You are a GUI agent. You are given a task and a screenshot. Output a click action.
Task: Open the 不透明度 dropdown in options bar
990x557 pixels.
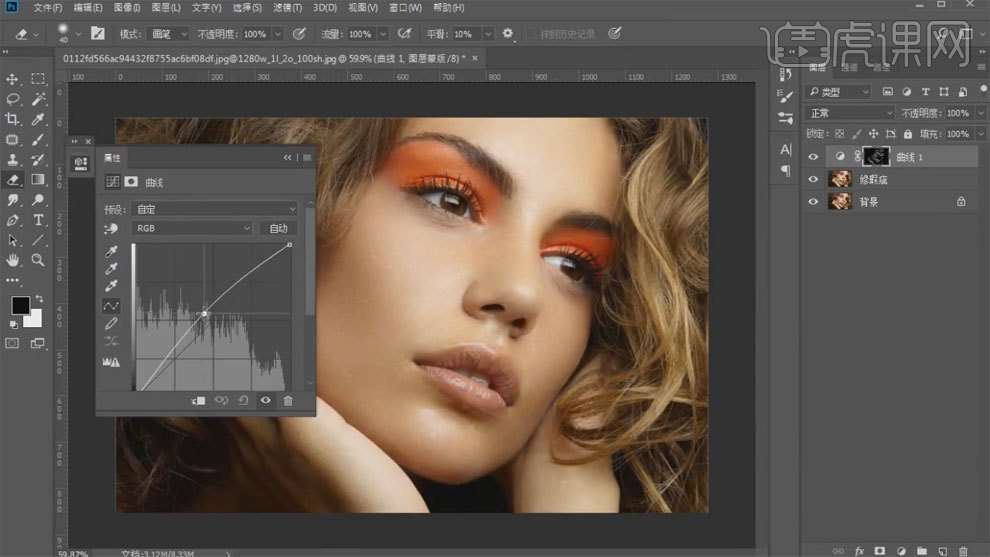tap(278, 34)
